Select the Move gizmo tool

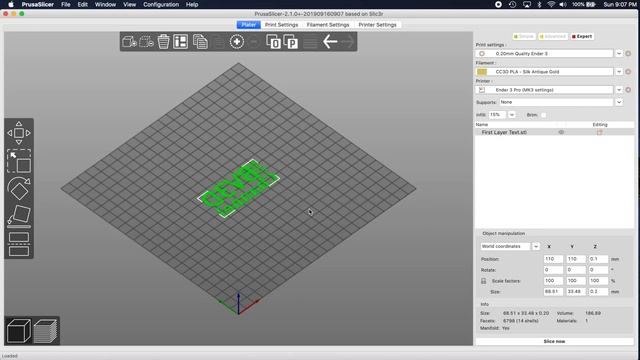(x=19, y=133)
